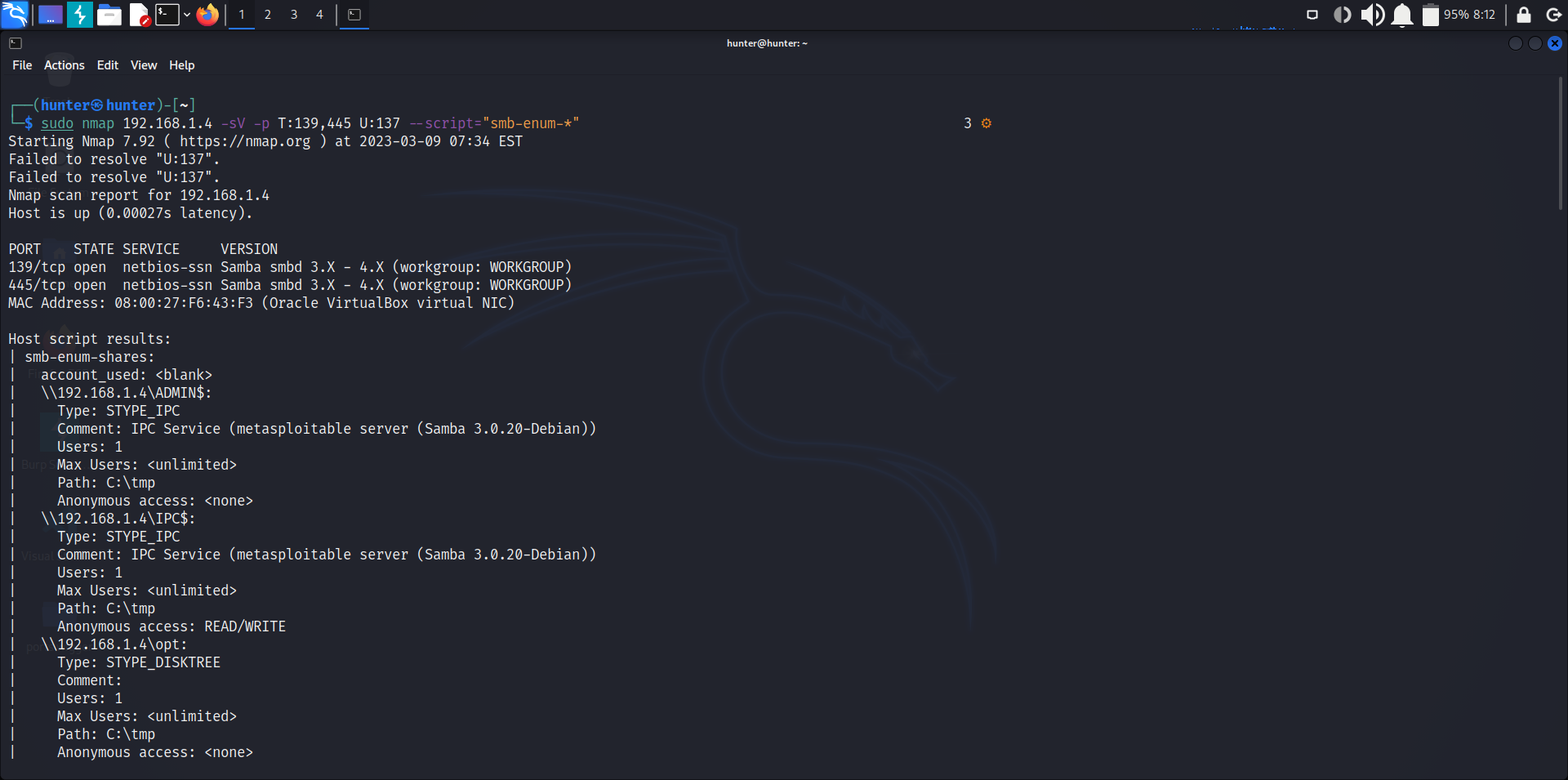Click the terminal vertical scrollbar
The height and width of the screenshot is (780, 1568).
[1561, 143]
